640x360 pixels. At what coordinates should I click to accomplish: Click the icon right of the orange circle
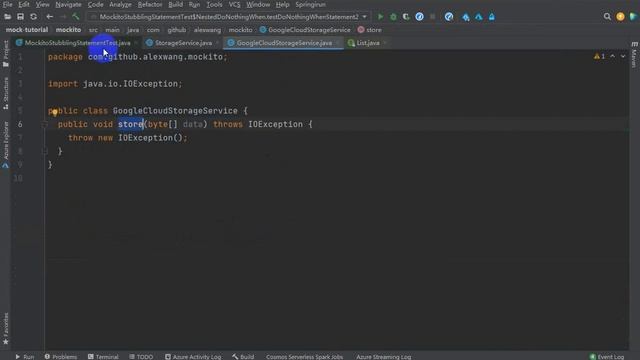tap(633, 17)
